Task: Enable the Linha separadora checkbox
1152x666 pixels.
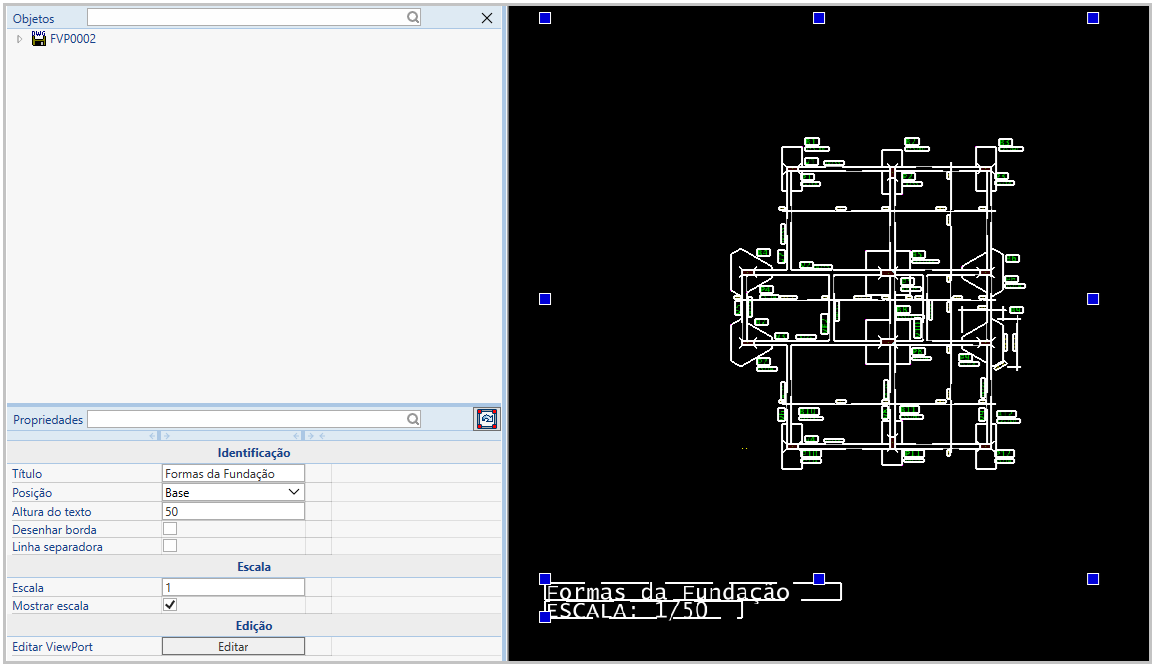Action: [x=170, y=546]
